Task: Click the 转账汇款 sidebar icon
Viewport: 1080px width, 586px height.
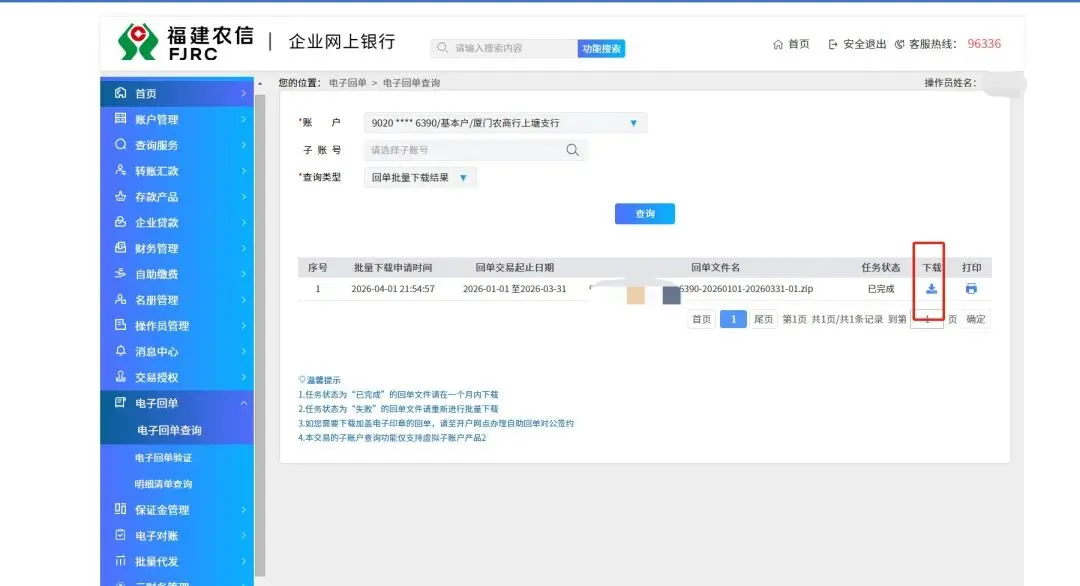Action: [x=121, y=170]
